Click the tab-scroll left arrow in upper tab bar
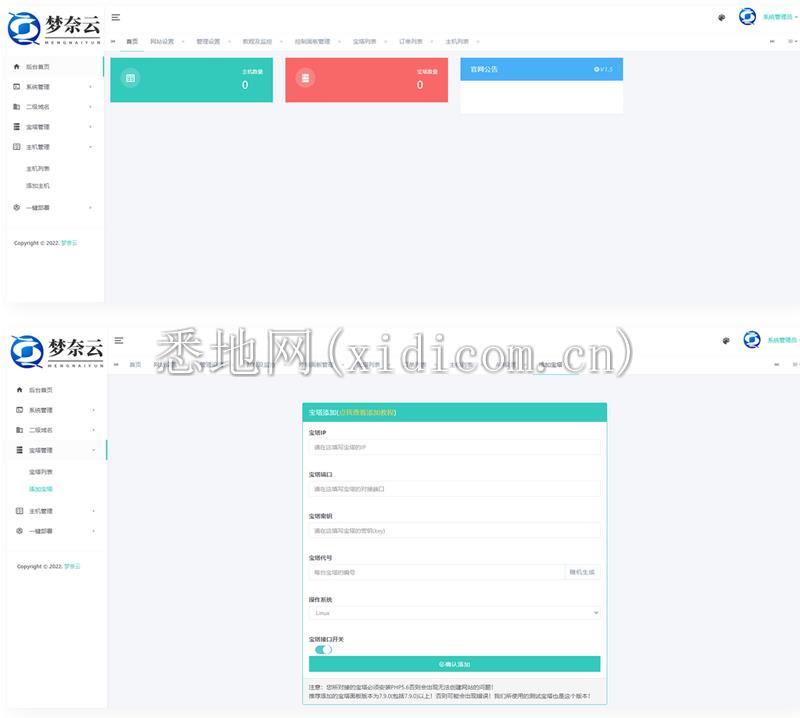The width and height of the screenshot is (800, 718). point(113,42)
